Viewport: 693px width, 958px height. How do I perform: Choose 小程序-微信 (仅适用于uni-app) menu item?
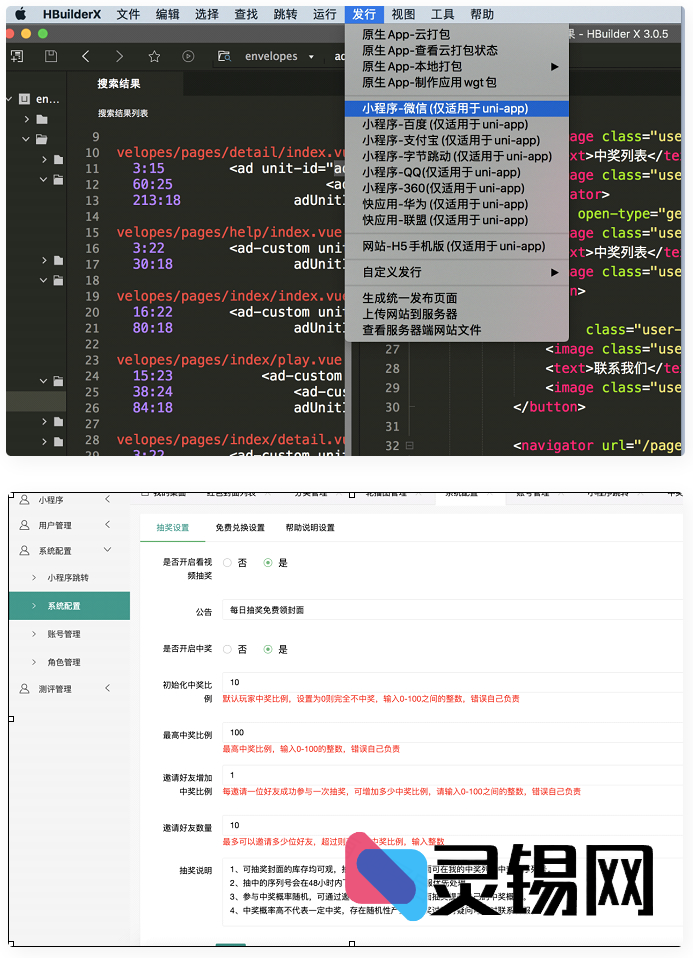tap(445, 108)
